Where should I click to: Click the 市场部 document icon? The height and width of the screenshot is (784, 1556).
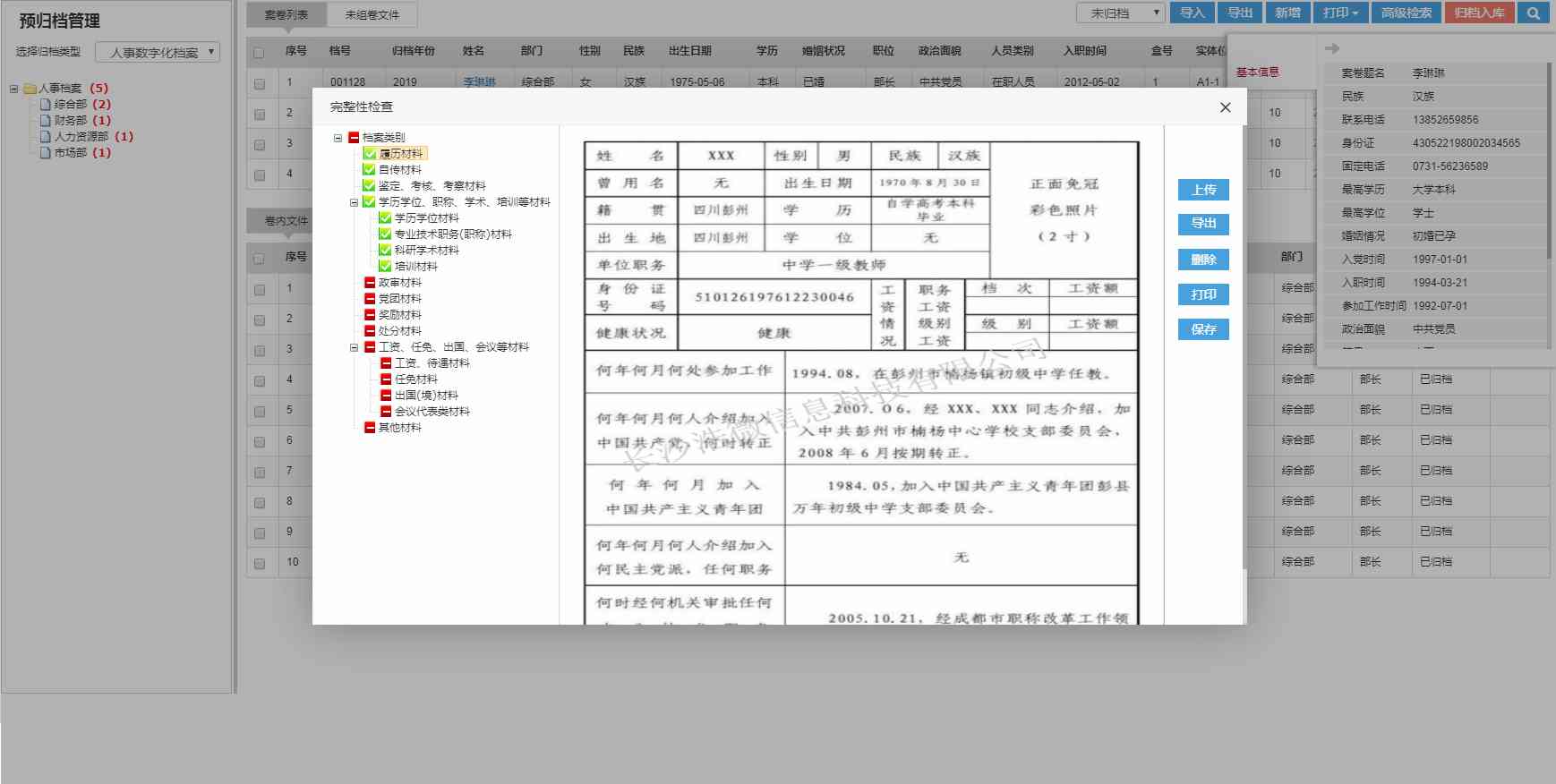pos(46,153)
